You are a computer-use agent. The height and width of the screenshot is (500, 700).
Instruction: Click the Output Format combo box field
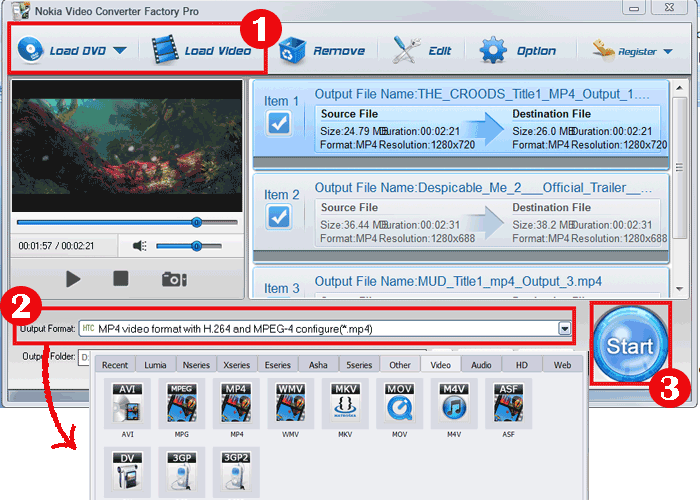(x=325, y=329)
